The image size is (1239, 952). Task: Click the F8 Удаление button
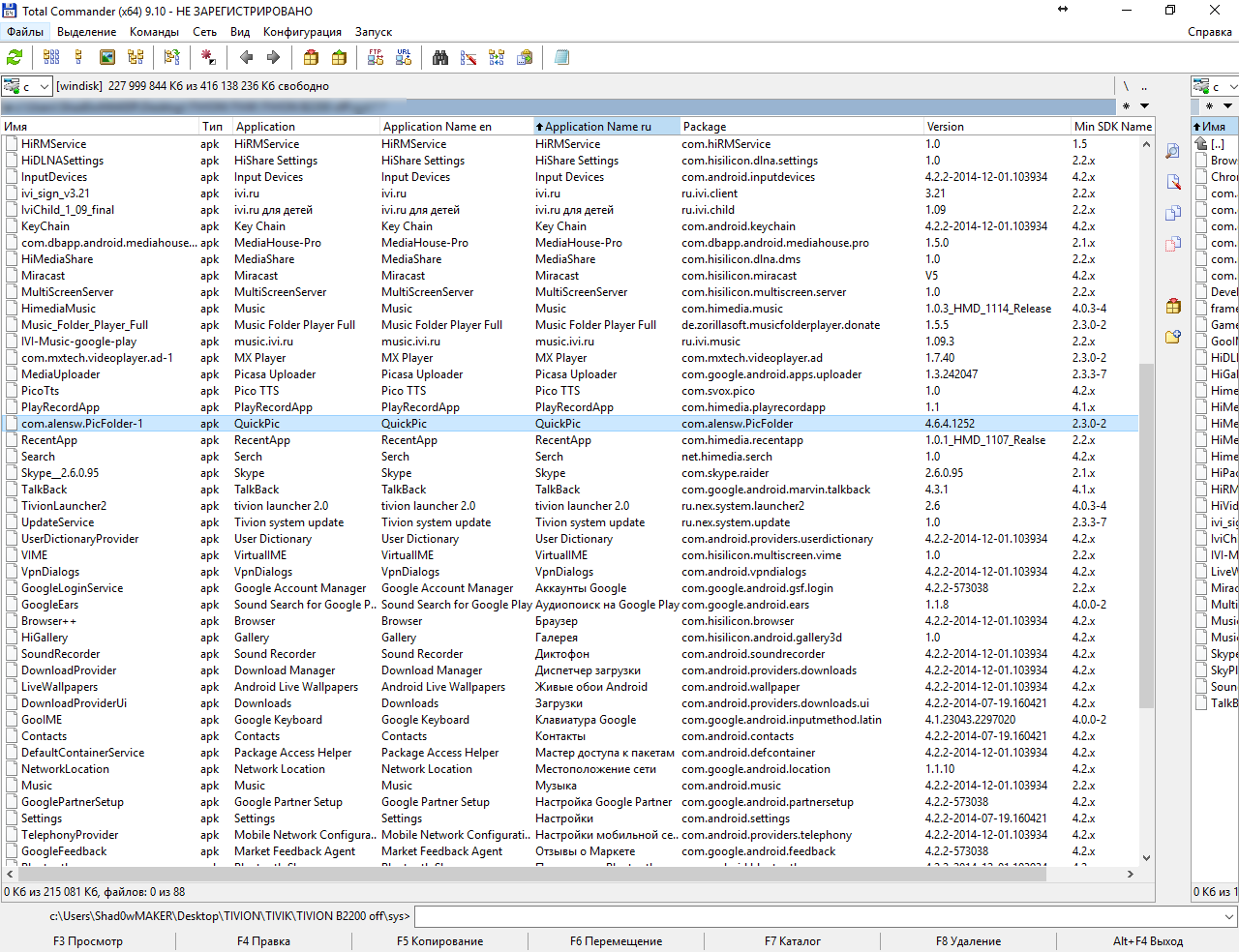point(968,941)
